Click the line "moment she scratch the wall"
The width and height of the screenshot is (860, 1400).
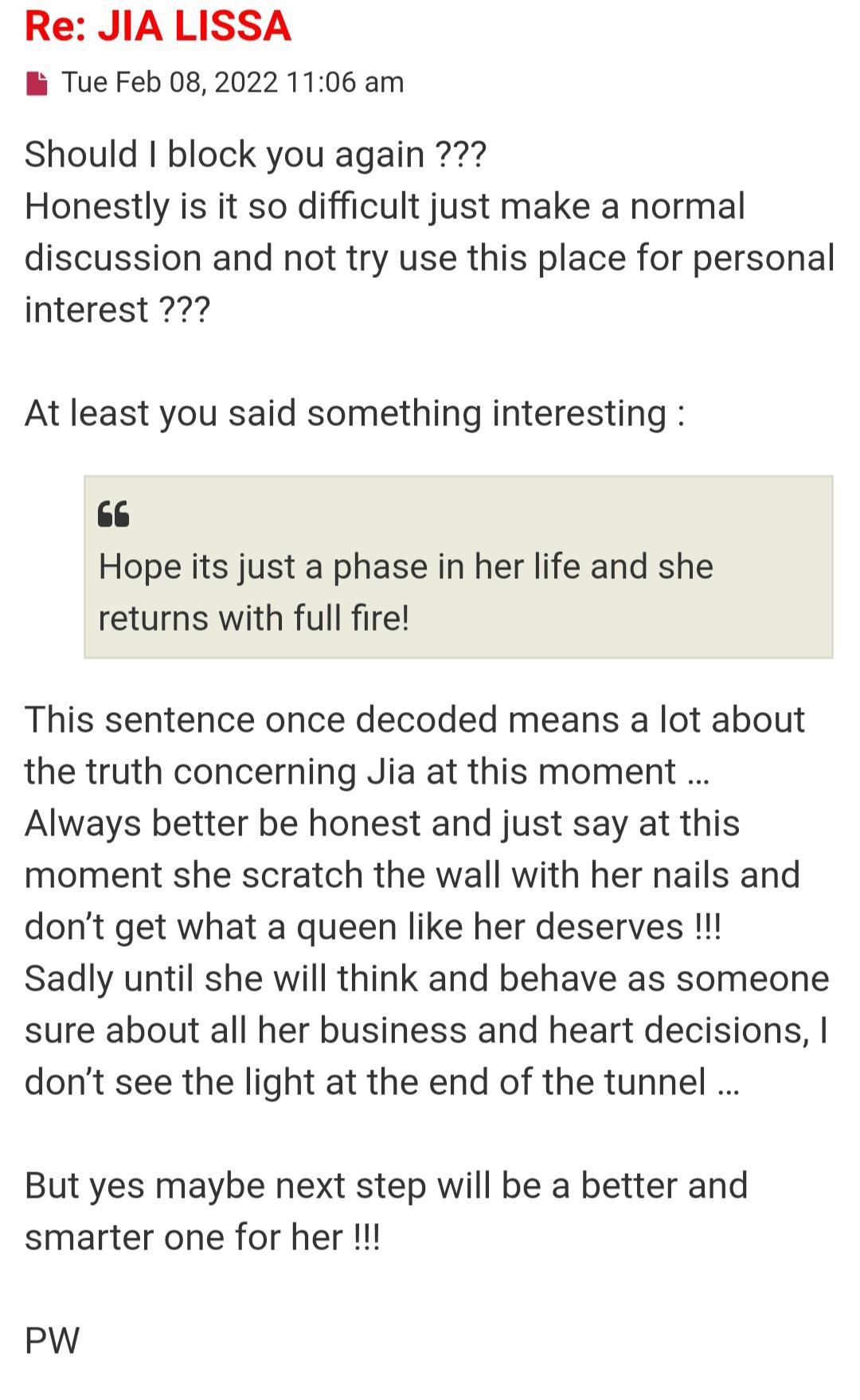pos(412,875)
